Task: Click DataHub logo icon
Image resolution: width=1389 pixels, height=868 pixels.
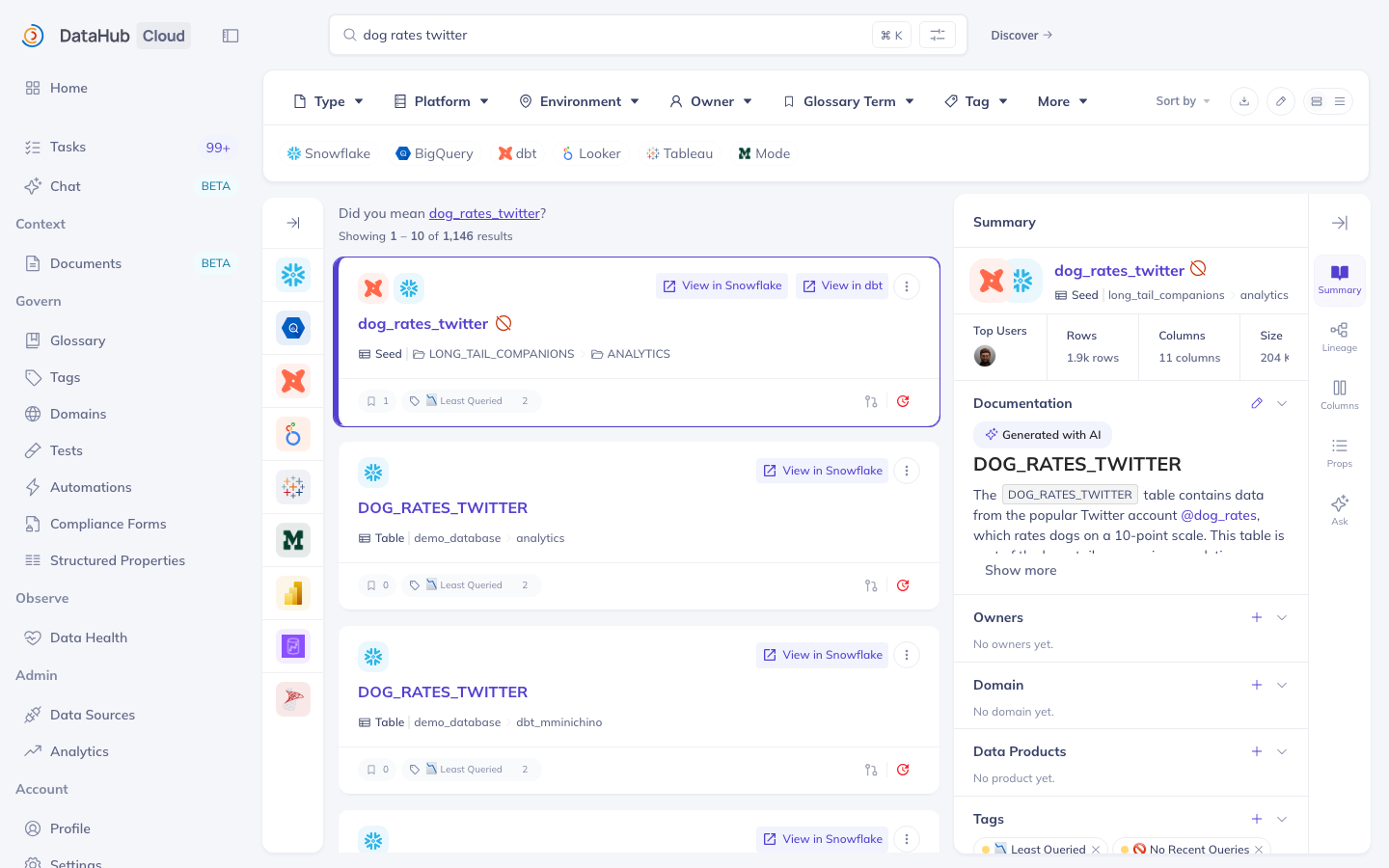Action: 33,36
